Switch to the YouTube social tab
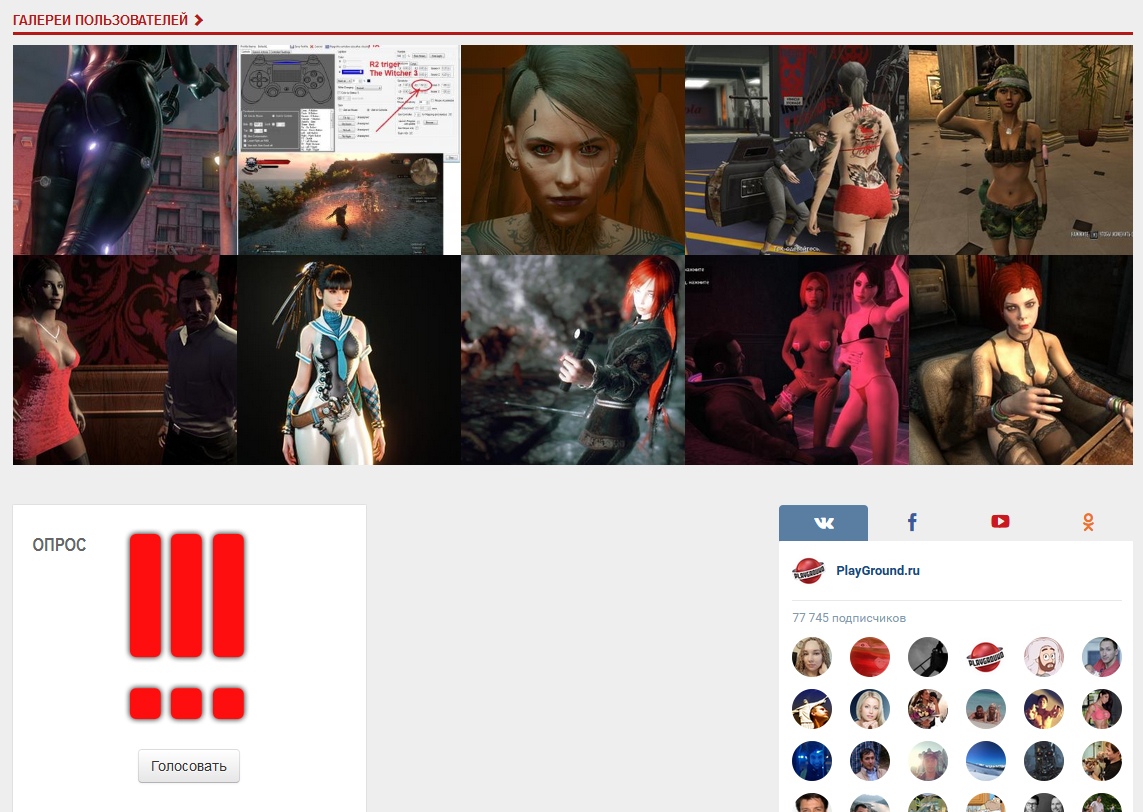 (x=1000, y=523)
